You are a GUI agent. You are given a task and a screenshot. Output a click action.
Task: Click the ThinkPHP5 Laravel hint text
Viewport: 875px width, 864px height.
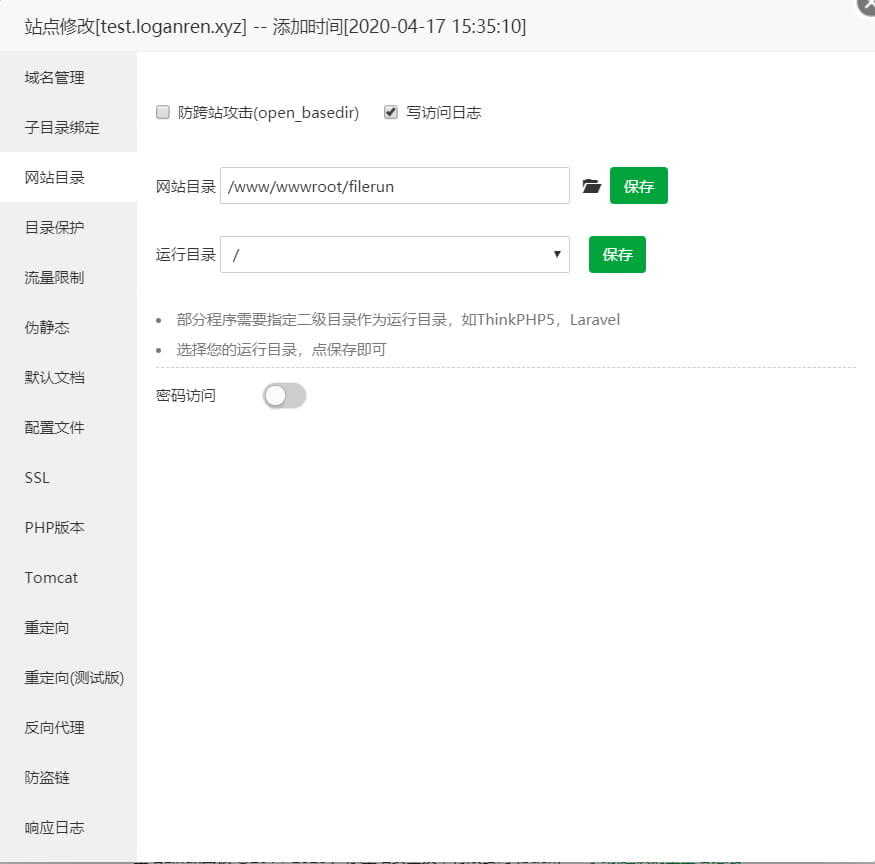(398, 320)
